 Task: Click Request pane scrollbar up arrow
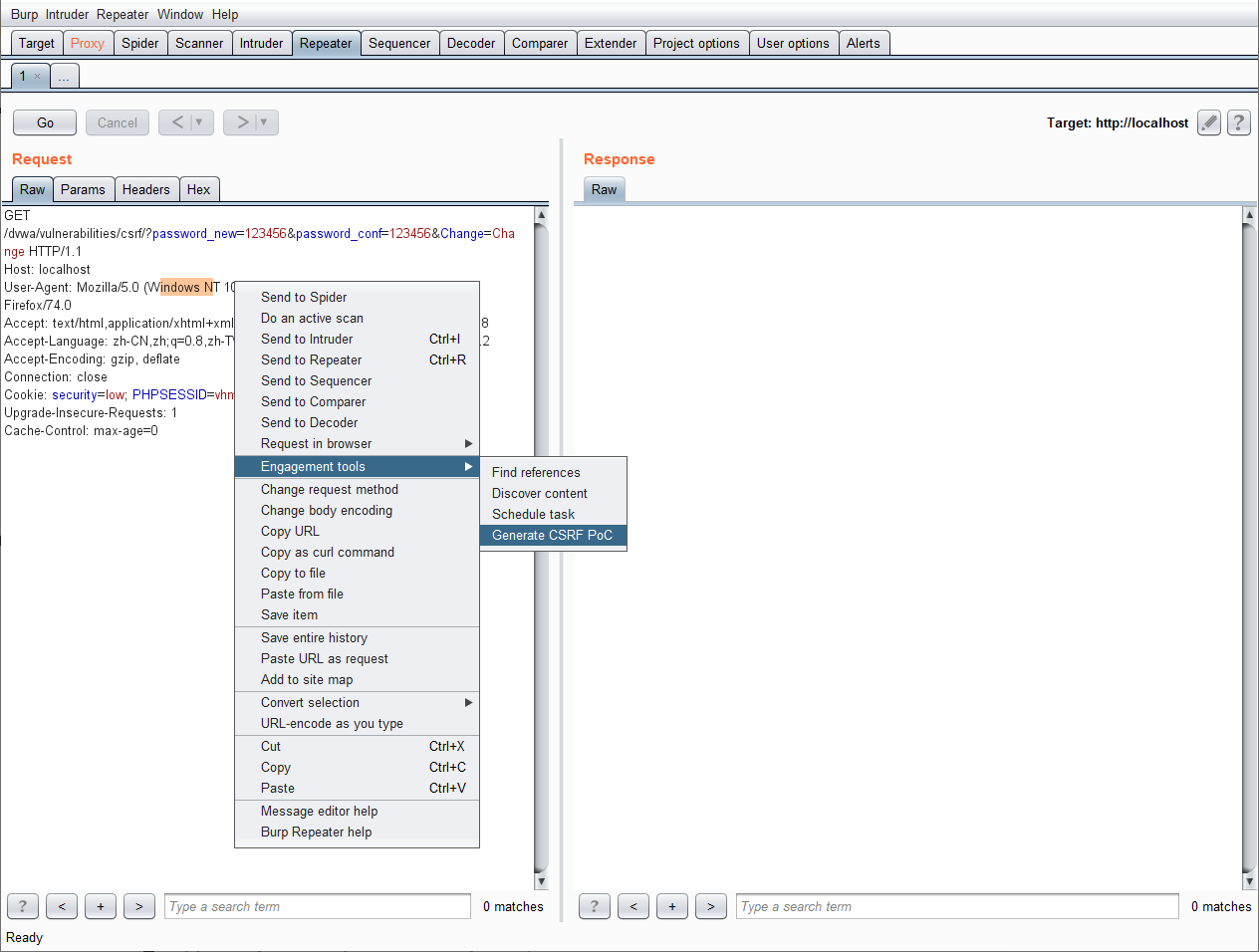point(541,214)
